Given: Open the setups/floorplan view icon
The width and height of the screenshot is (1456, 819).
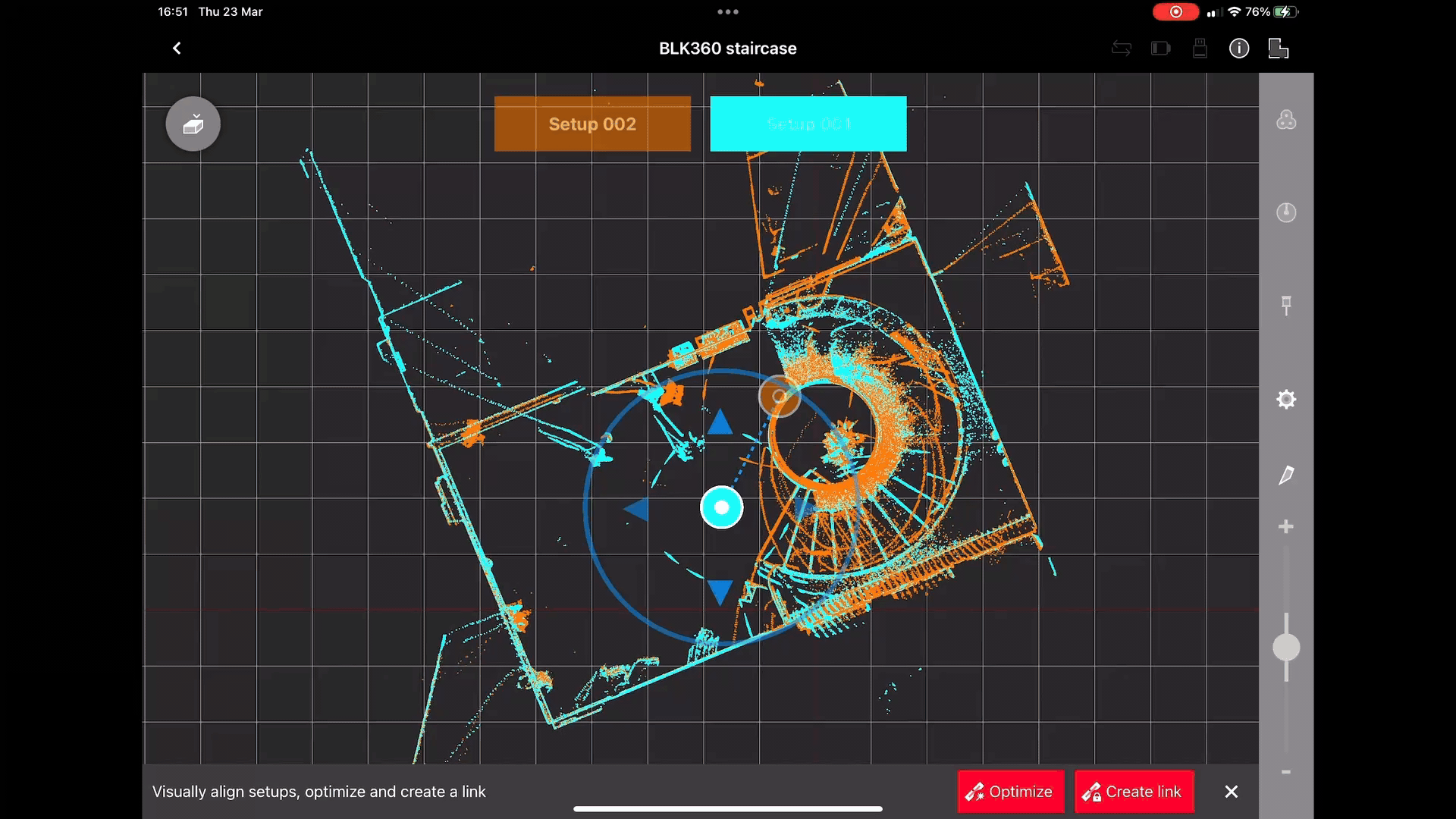Looking at the screenshot, I should (1279, 48).
